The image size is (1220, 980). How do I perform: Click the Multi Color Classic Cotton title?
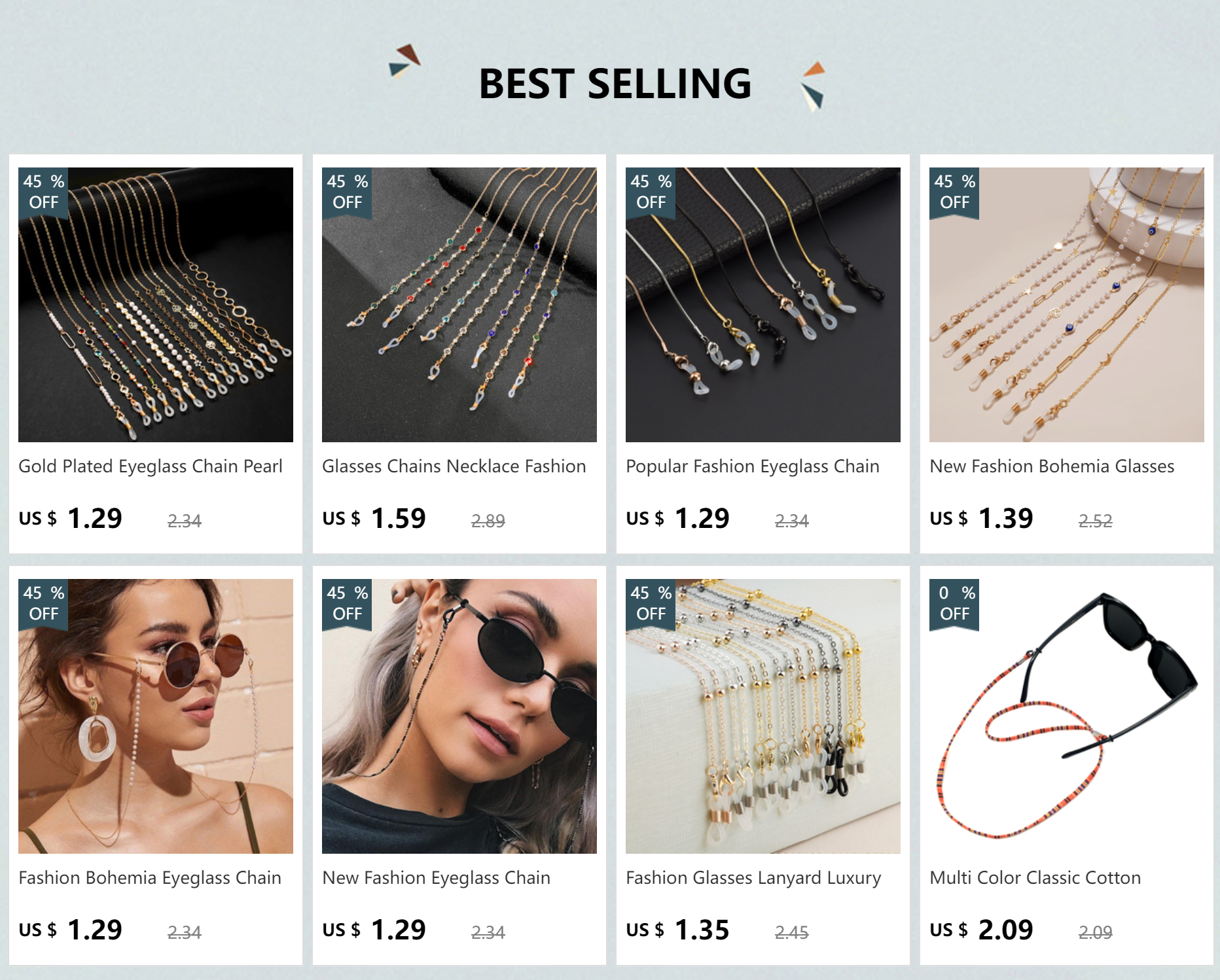1035,878
